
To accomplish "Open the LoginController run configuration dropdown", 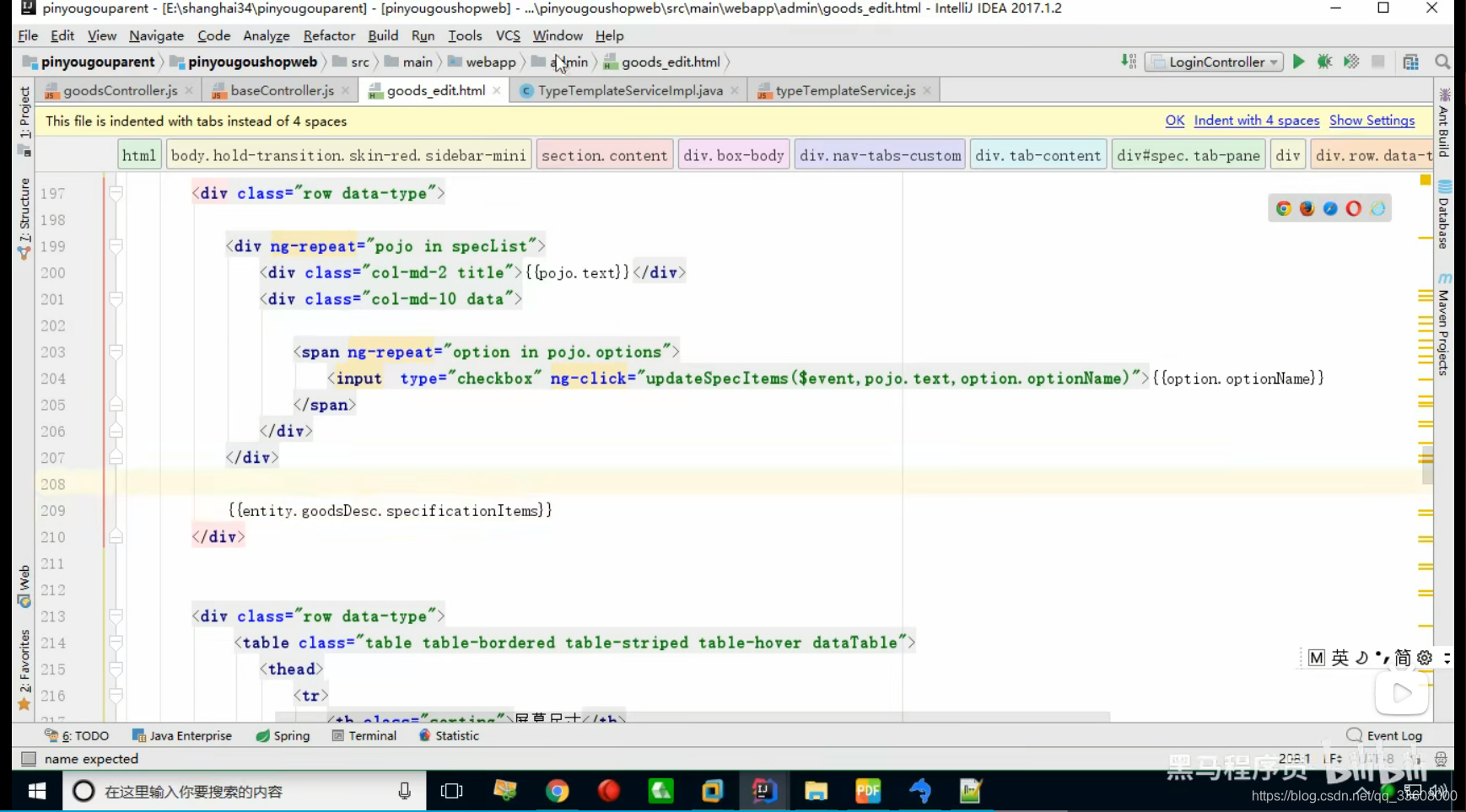I will tap(1214, 62).
